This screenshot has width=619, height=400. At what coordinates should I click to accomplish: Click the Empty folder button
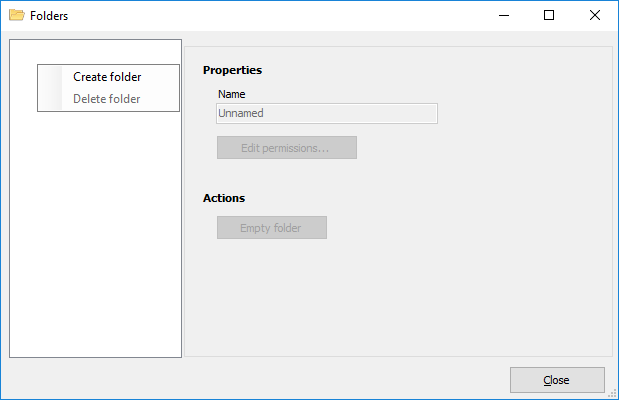[x=272, y=227]
